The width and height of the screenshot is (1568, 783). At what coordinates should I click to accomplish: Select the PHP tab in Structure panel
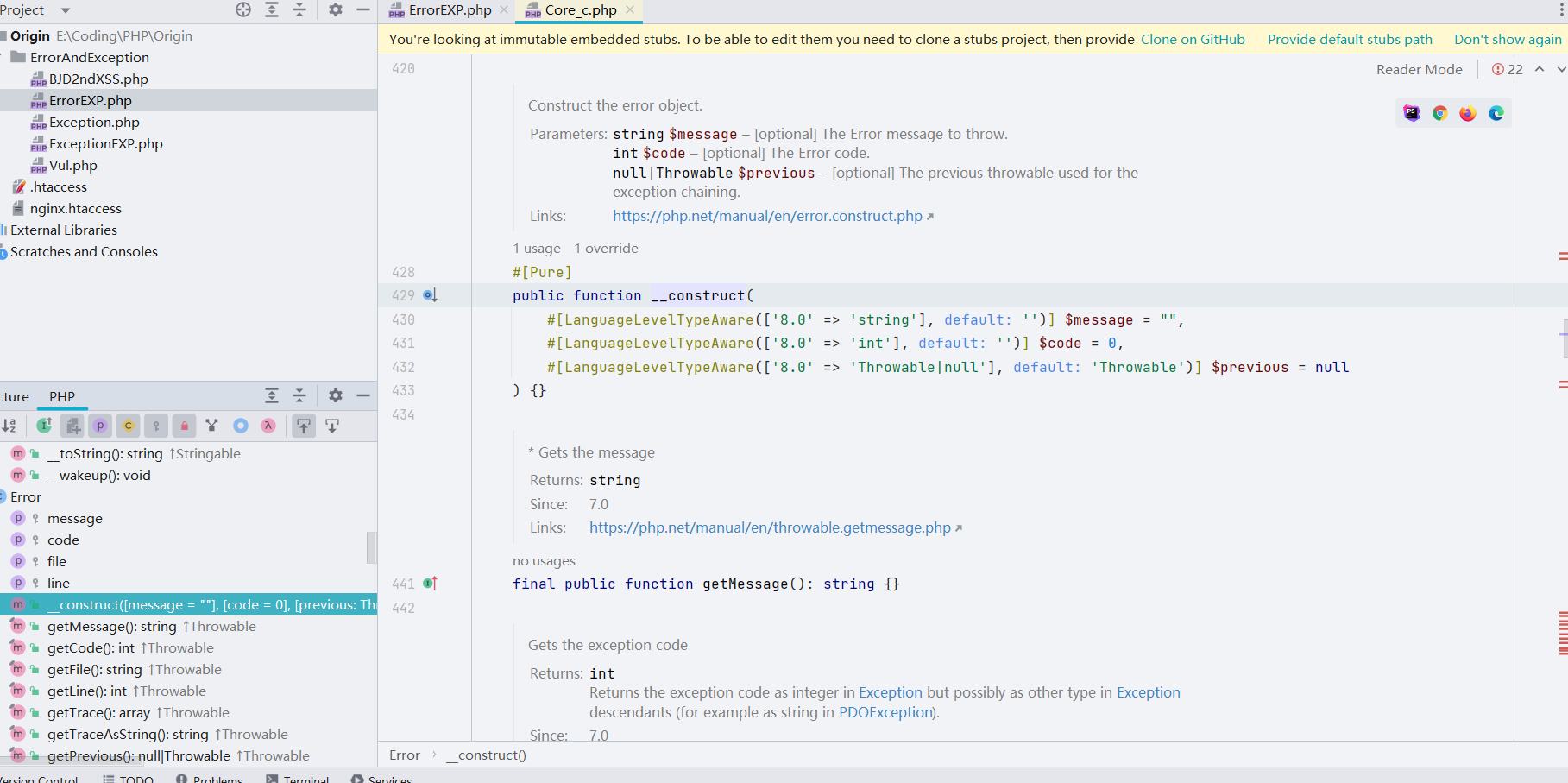(62, 396)
